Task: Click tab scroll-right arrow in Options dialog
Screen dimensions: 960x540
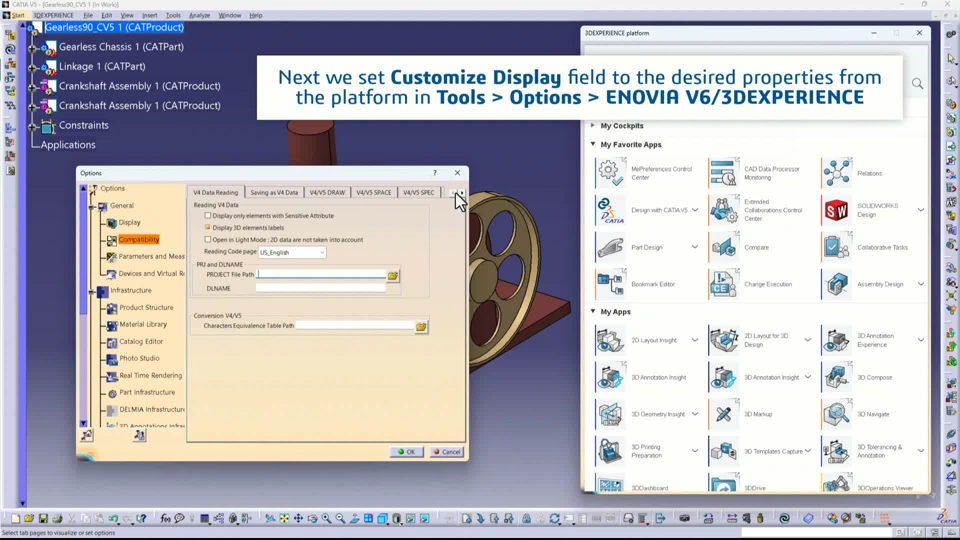Action: coord(462,192)
